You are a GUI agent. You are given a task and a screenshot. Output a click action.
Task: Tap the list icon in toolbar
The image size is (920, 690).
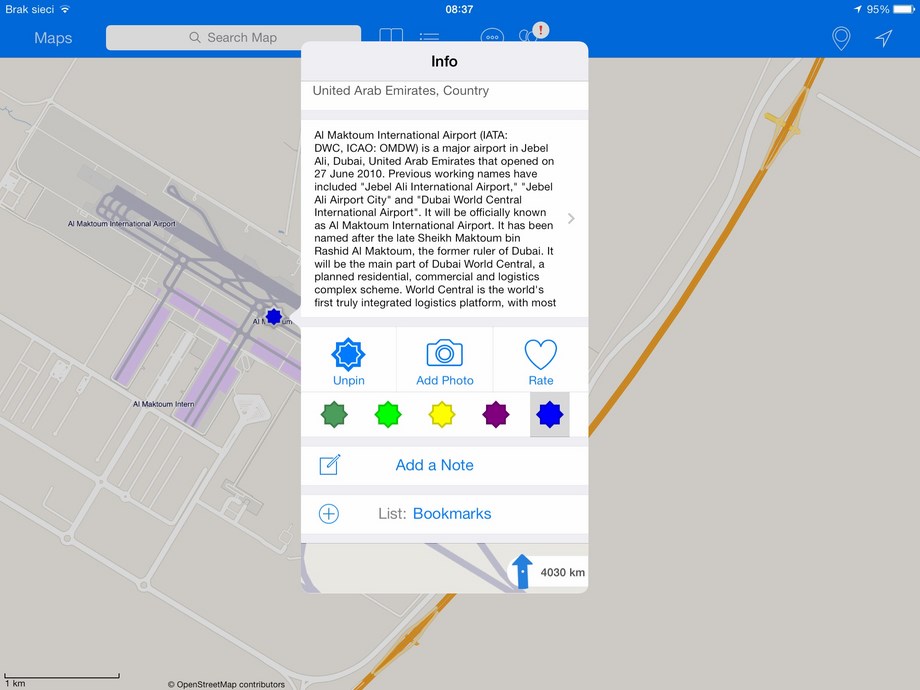[429, 37]
